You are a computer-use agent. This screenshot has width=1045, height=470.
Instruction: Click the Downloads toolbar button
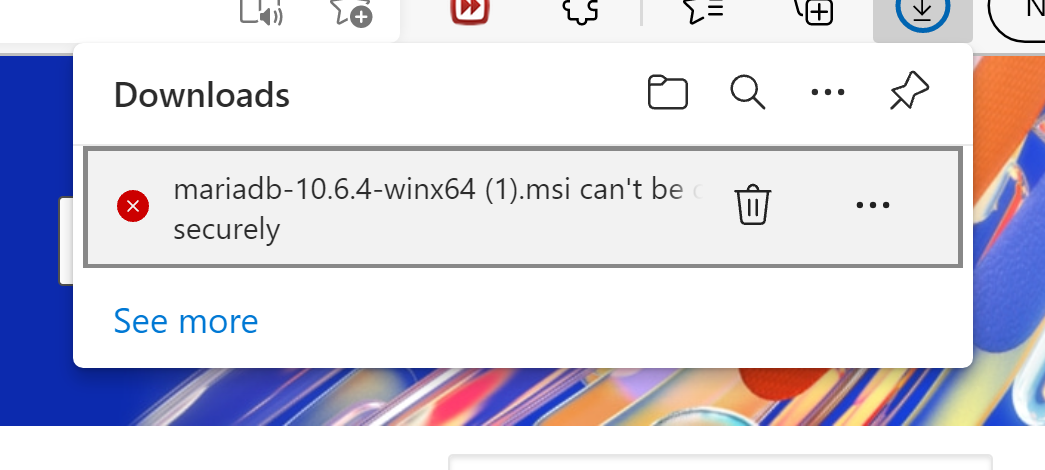(922, 13)
